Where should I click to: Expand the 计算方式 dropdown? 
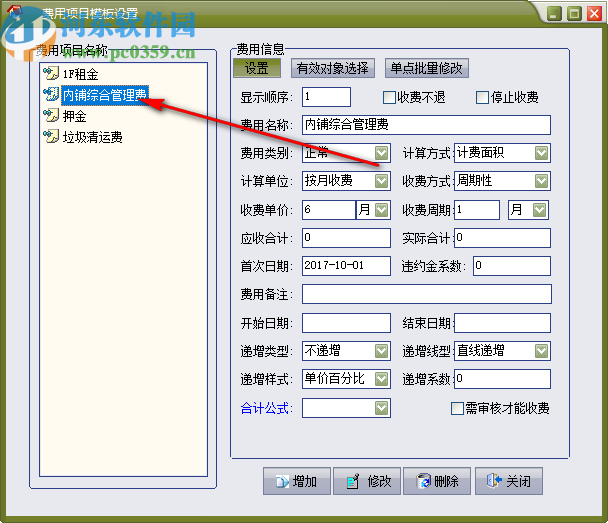(x=541, y=153)
